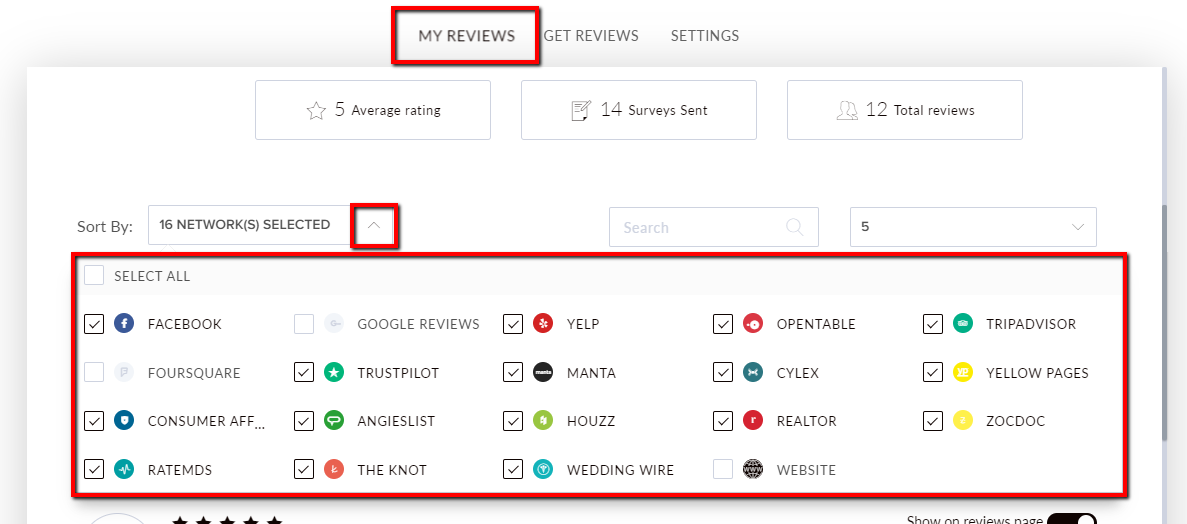Click the Cylex logo icon
1187x524 pixels.
tap(753, 373)
